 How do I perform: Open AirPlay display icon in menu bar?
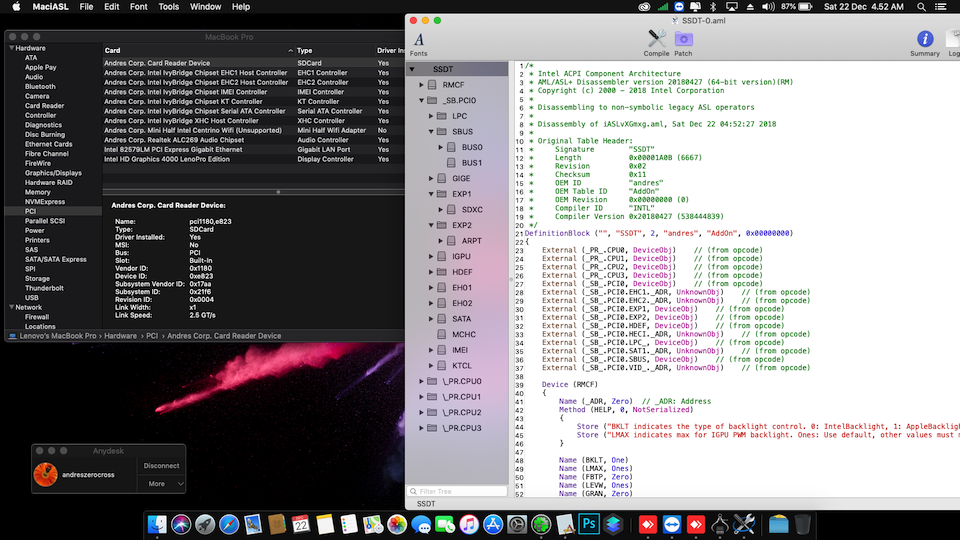(731, 7)
